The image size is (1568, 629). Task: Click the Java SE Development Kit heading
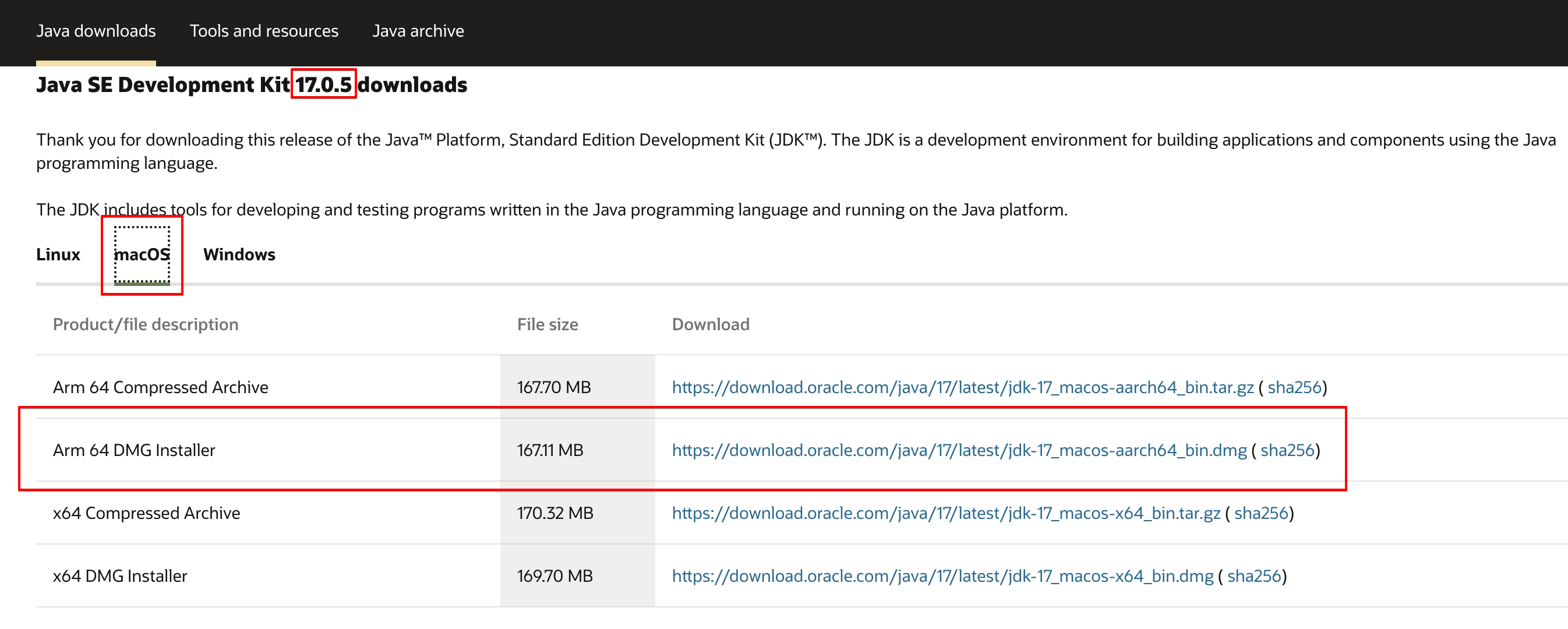[x=252, y=84]
